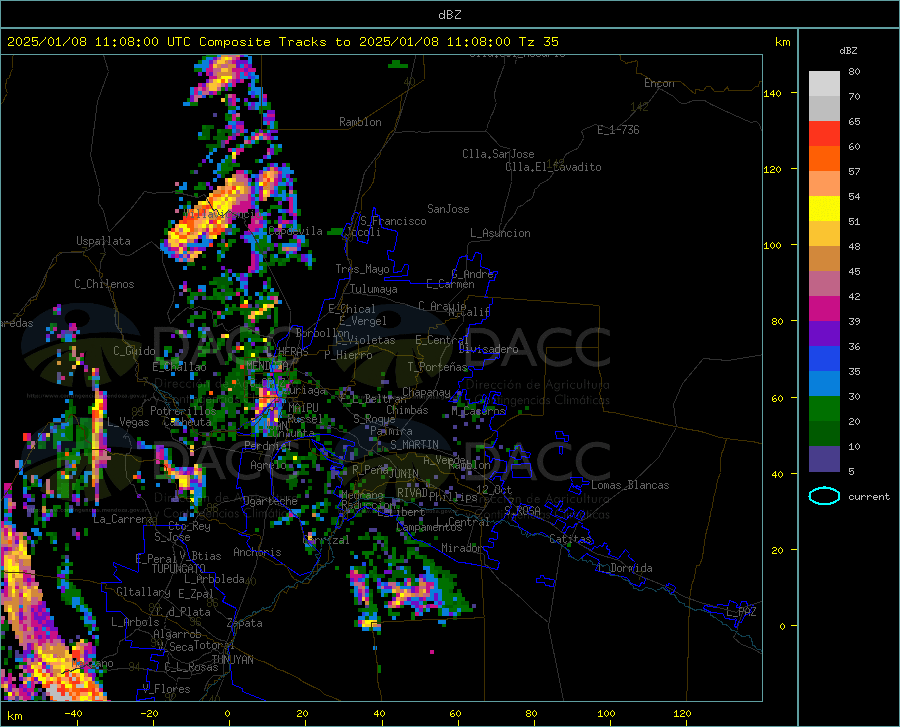
Task: Select the green 20 dBZ legend swatch
Action: 824,409
